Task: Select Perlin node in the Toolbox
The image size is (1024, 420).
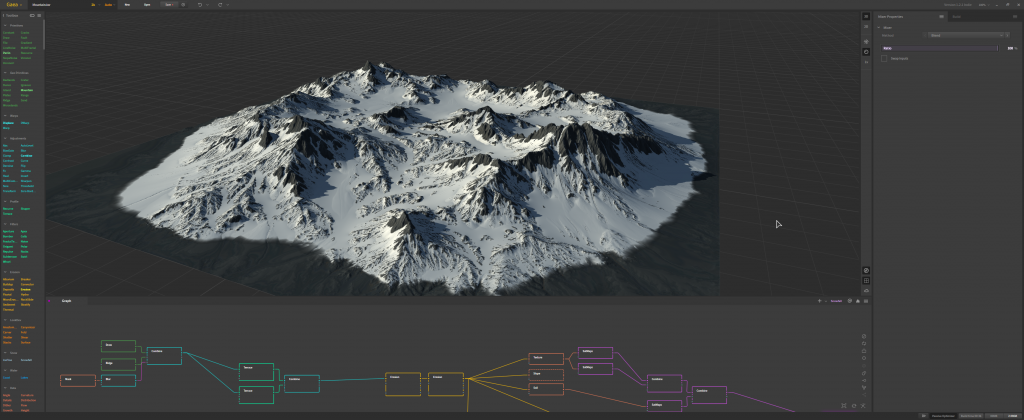Action: coord(7,53)
